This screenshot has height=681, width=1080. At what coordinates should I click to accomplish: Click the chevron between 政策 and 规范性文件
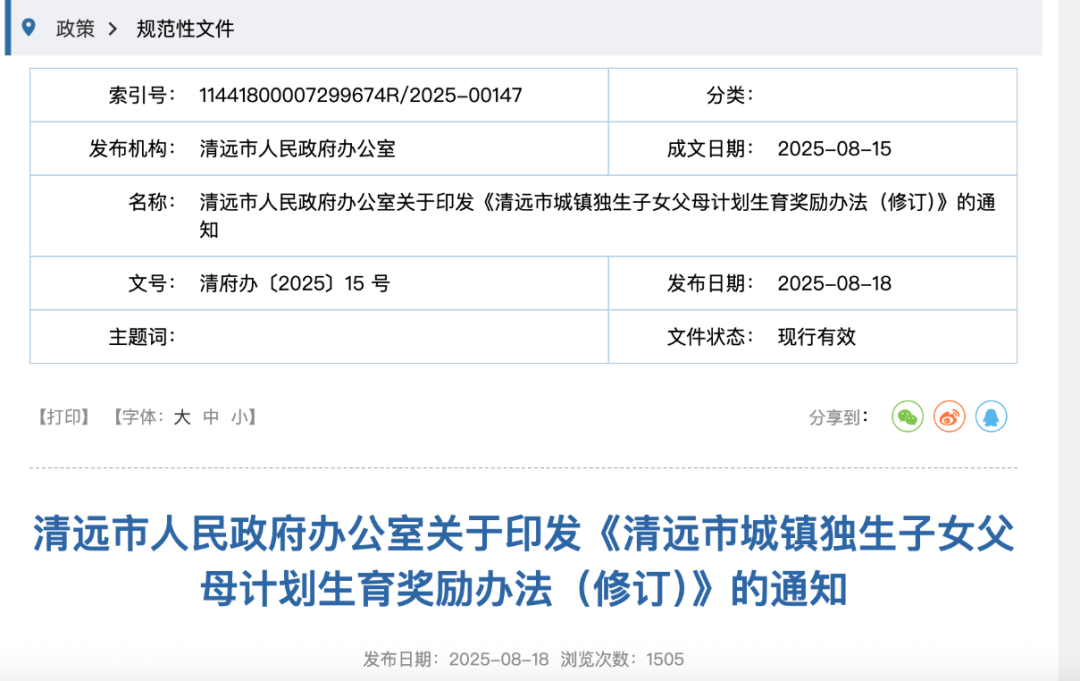click(x=112, y=29)
